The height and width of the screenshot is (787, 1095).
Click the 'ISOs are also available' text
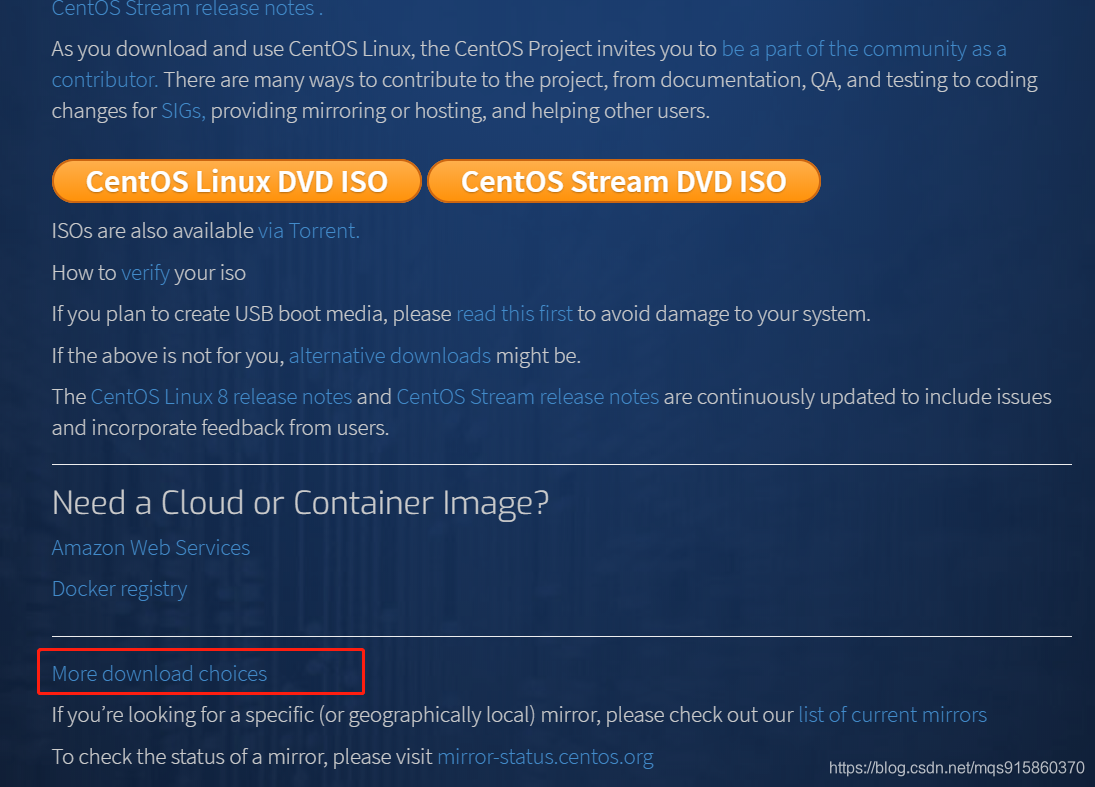[x=153, y=231]
